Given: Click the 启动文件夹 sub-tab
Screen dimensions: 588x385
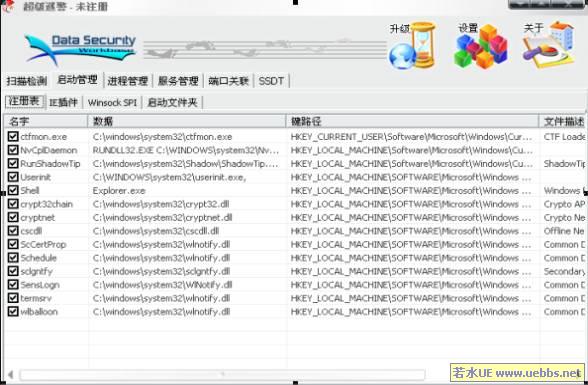Looking at the screenshot, I should tap(172, 102).
